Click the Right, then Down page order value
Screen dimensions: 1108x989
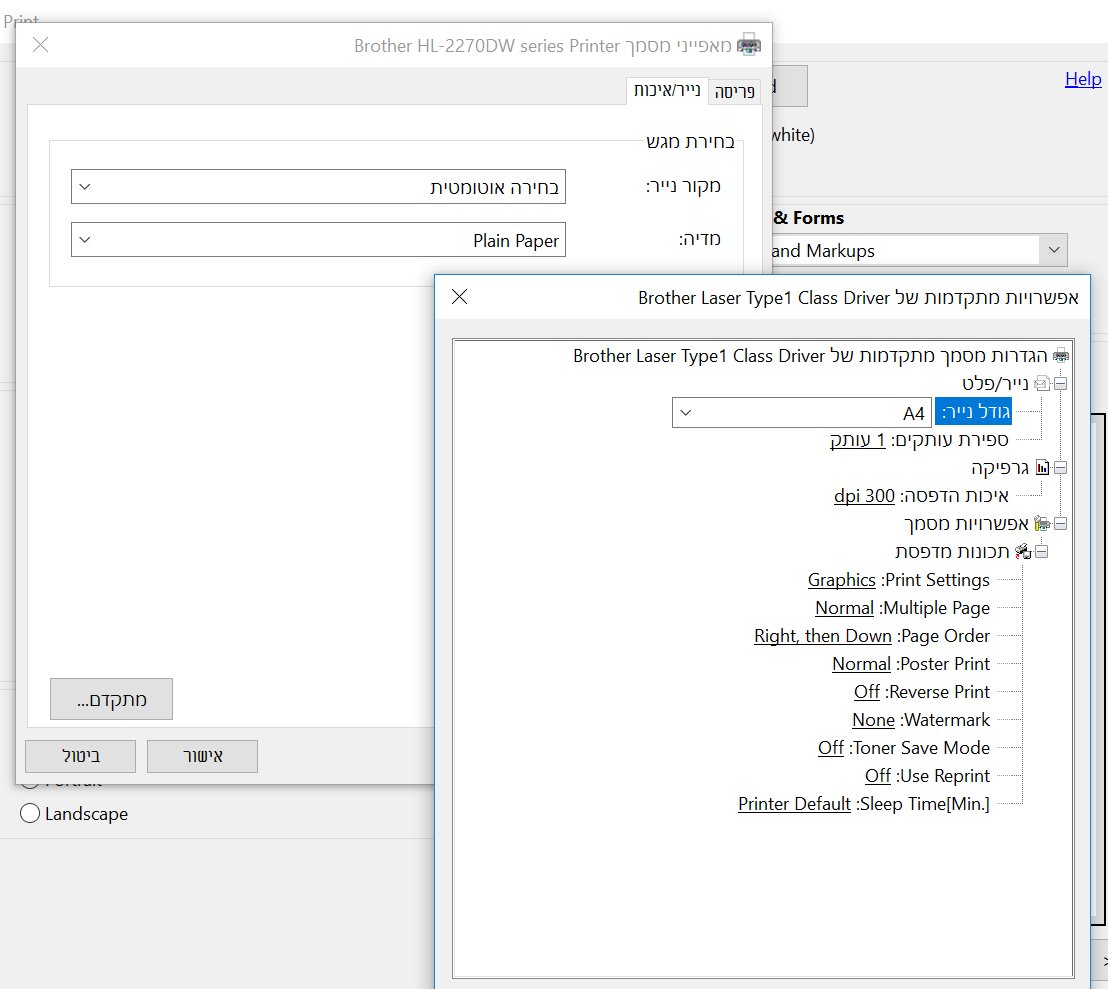pos(823,636)
